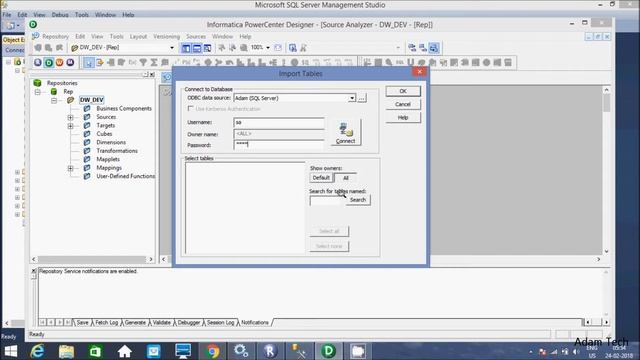640x360 pixels.
Task: Select All show owners toggle
Action: [346, 178]
